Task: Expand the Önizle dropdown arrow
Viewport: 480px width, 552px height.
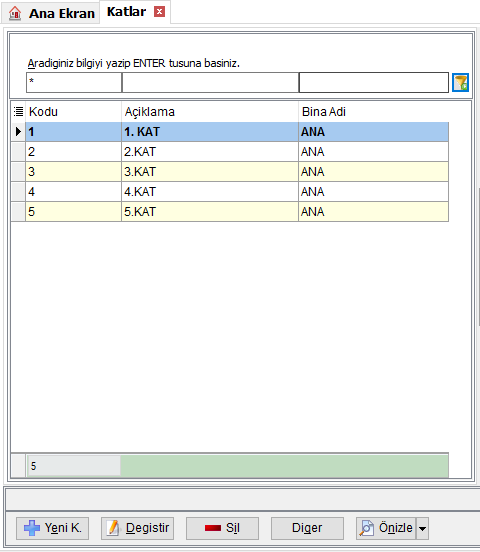Action: [422, 528]
